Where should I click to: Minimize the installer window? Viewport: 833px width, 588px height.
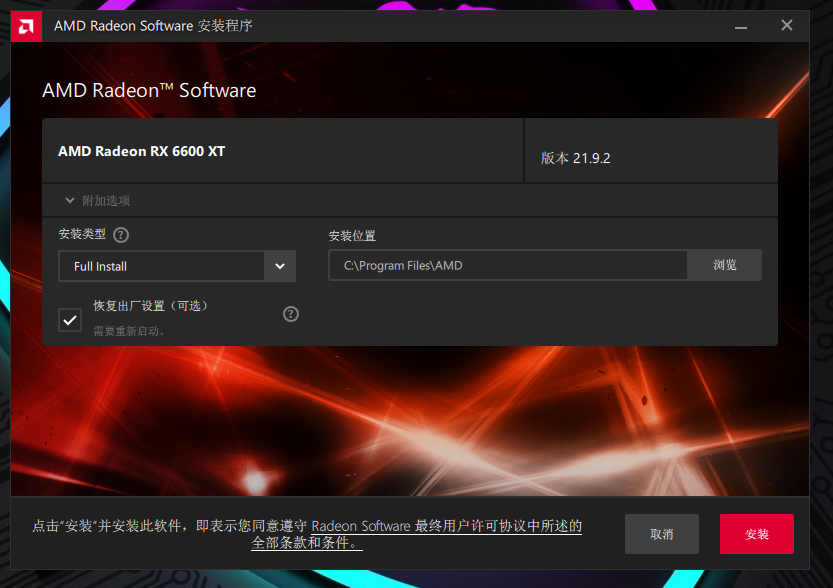click(741, 26)
